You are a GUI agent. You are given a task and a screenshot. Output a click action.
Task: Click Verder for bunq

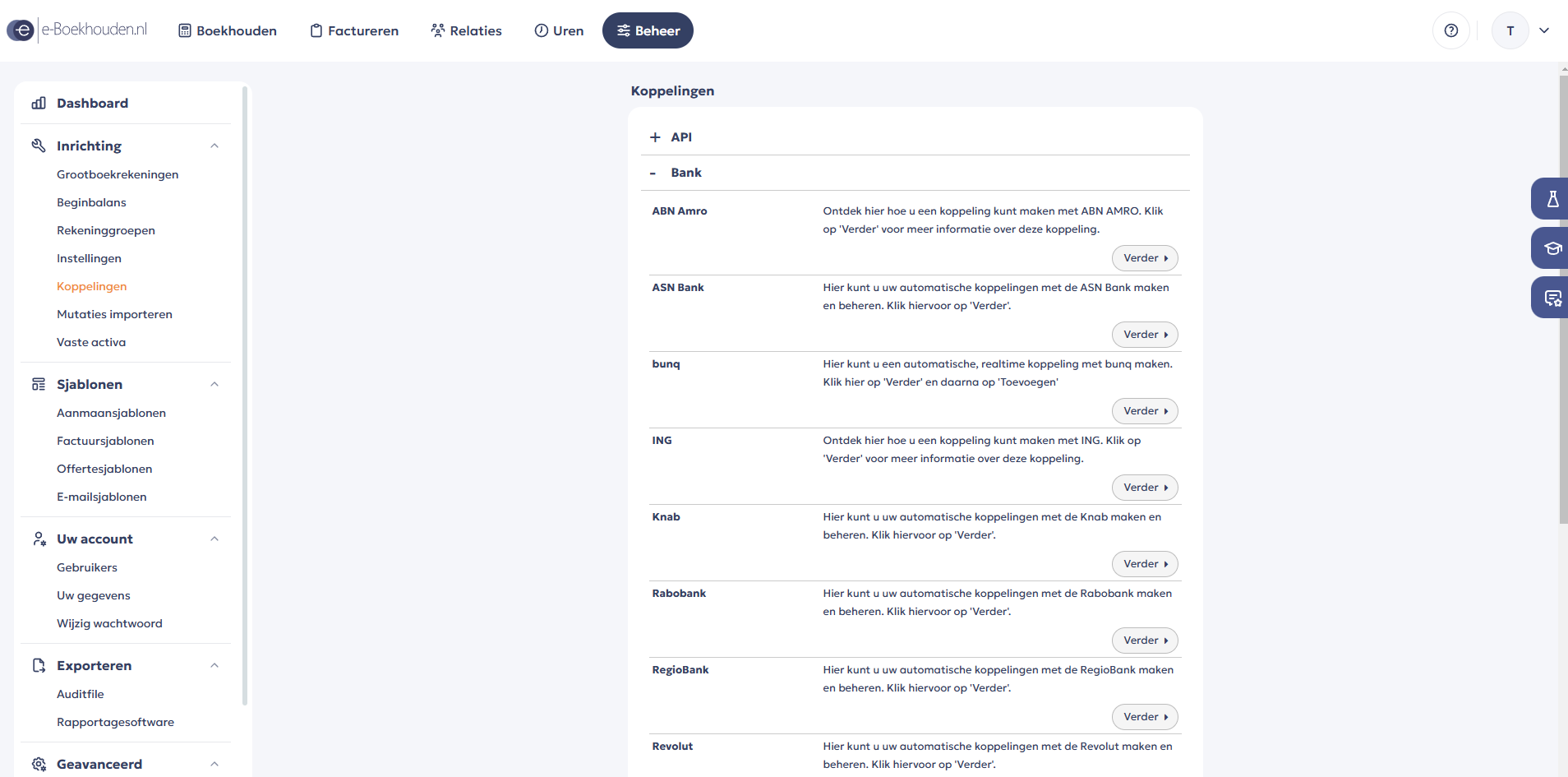[x=1145, y=411]
